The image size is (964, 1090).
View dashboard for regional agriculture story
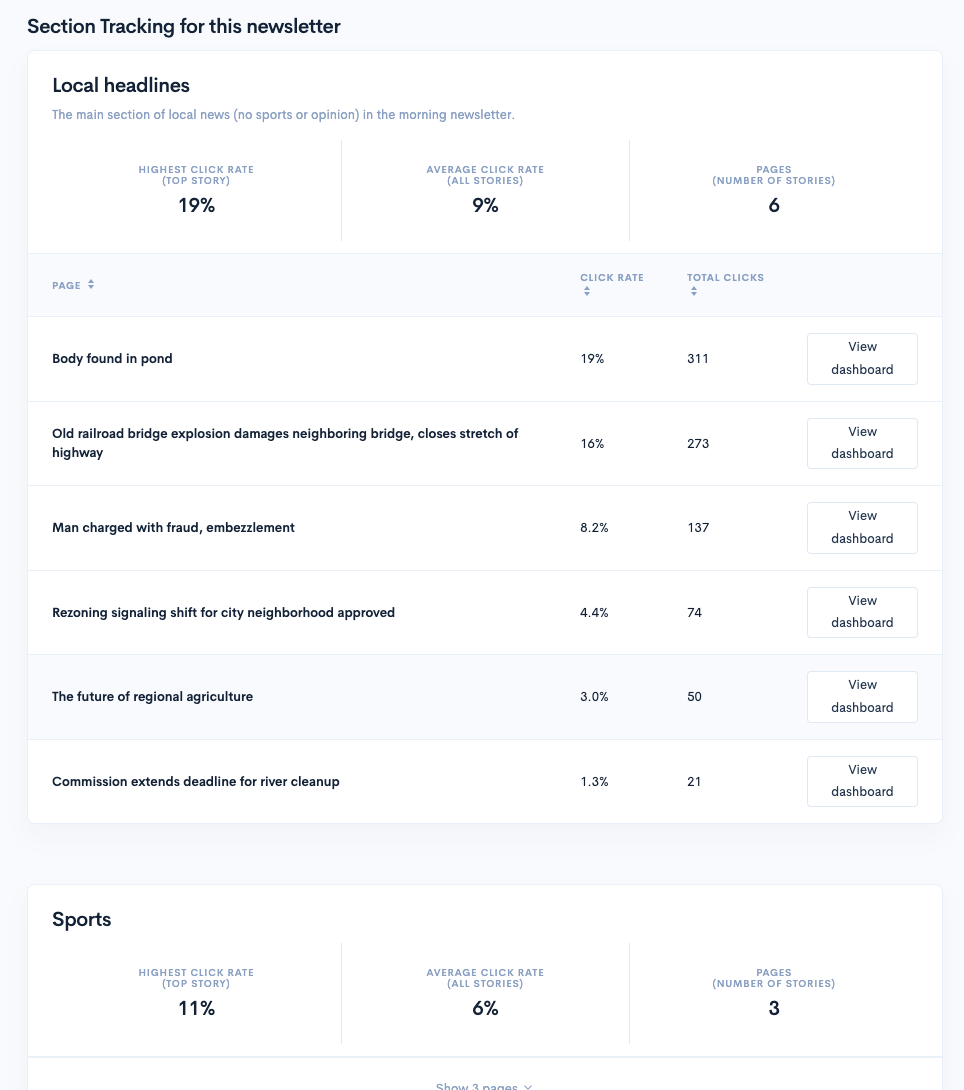(862, 696)
